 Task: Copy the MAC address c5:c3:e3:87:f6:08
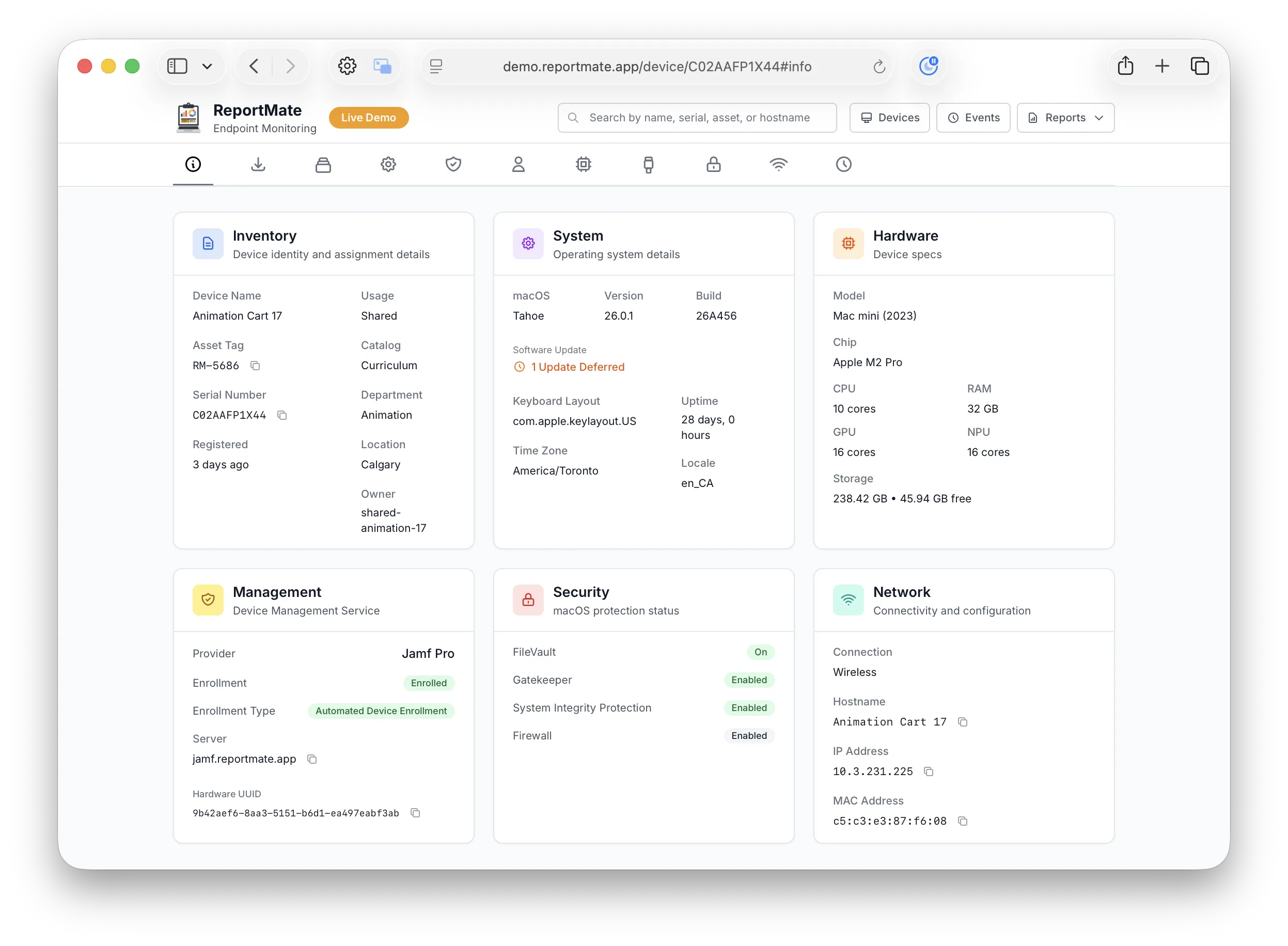963,821
